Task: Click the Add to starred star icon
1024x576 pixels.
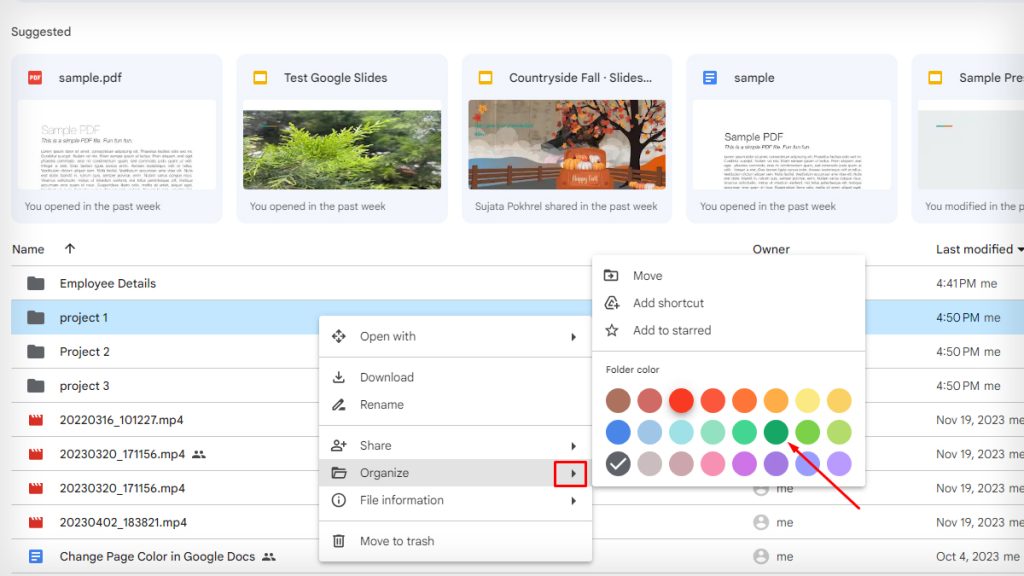Action: [x=611, y=330]
